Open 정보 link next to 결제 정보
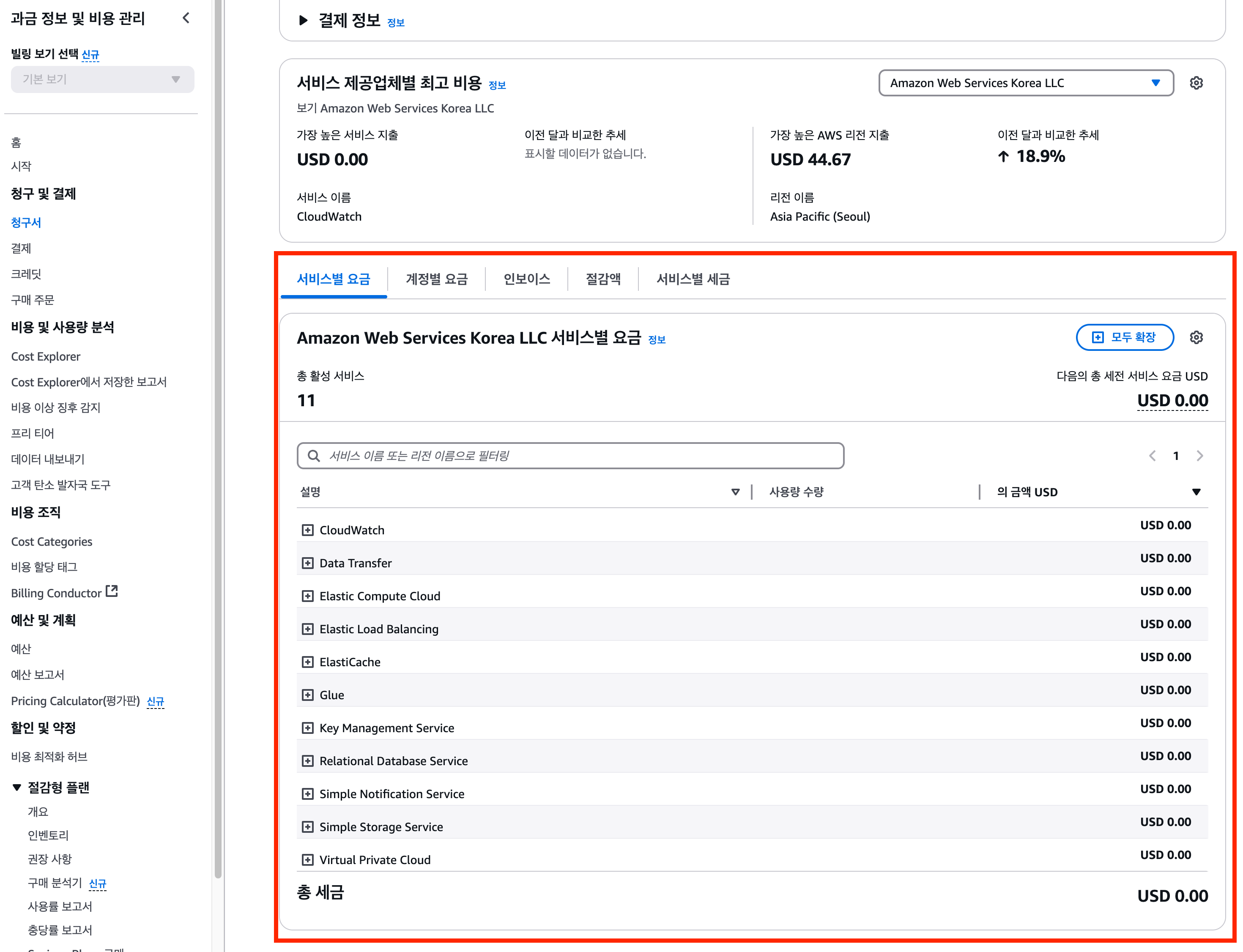This screenshot has height=952, width=1243. click(396, 23)
